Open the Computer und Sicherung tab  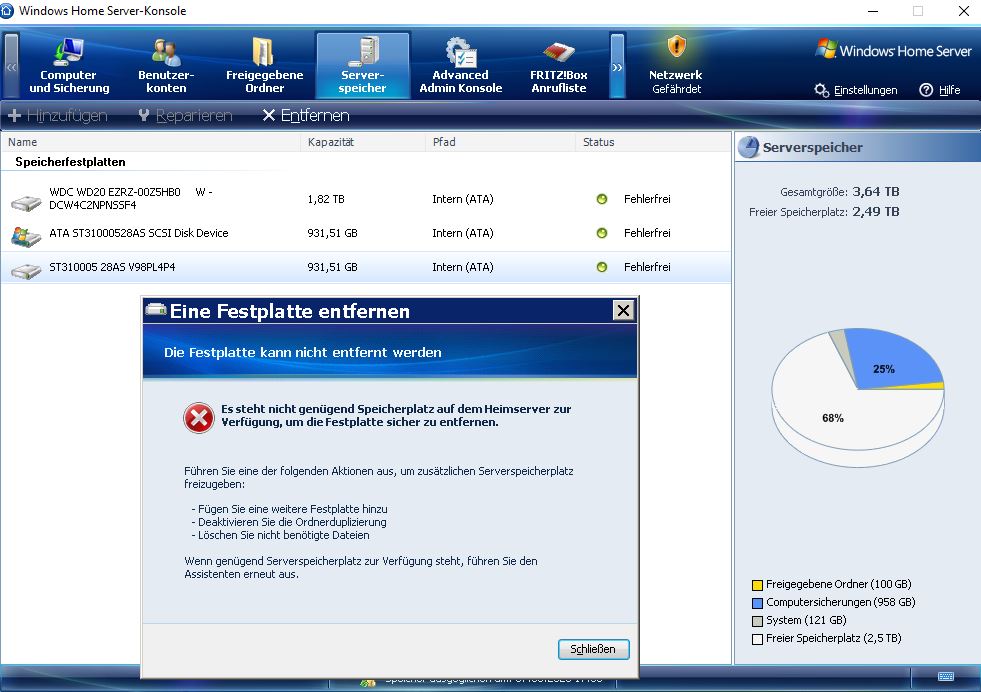[68, 66]
